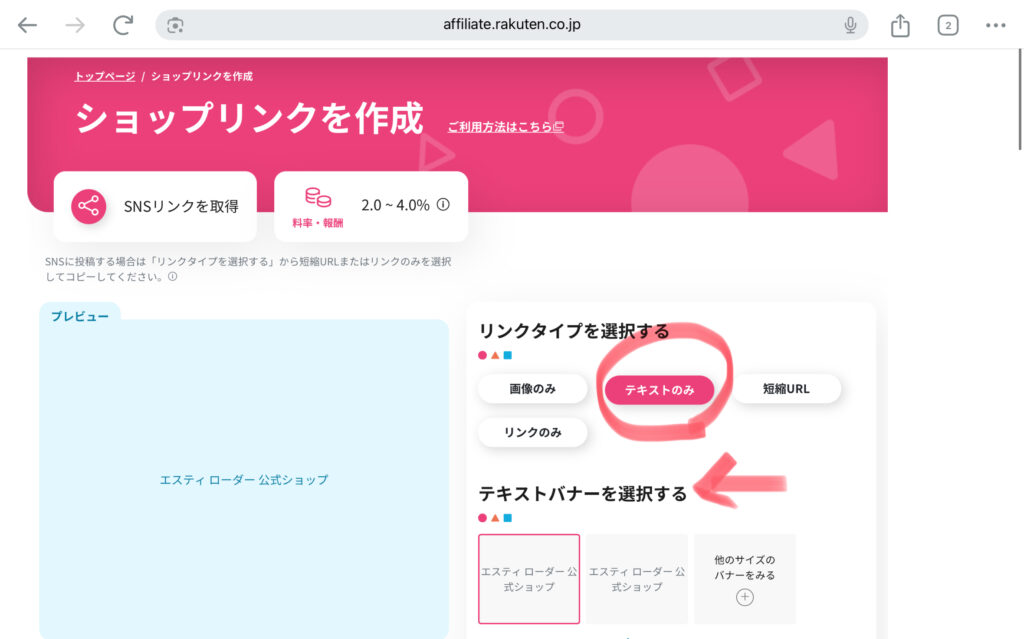Viewport: 1024px width, 639px height.
Task: Choose the 短縮URL link type
Action: point(786,389)
